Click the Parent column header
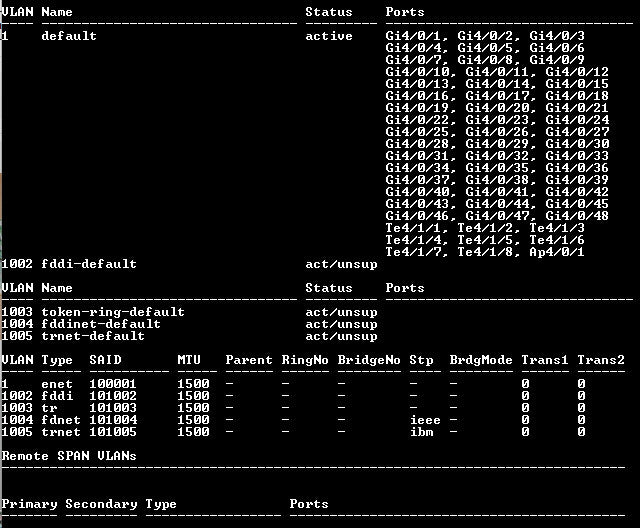The width and height of the screenshot is (640, 528). 249,360
